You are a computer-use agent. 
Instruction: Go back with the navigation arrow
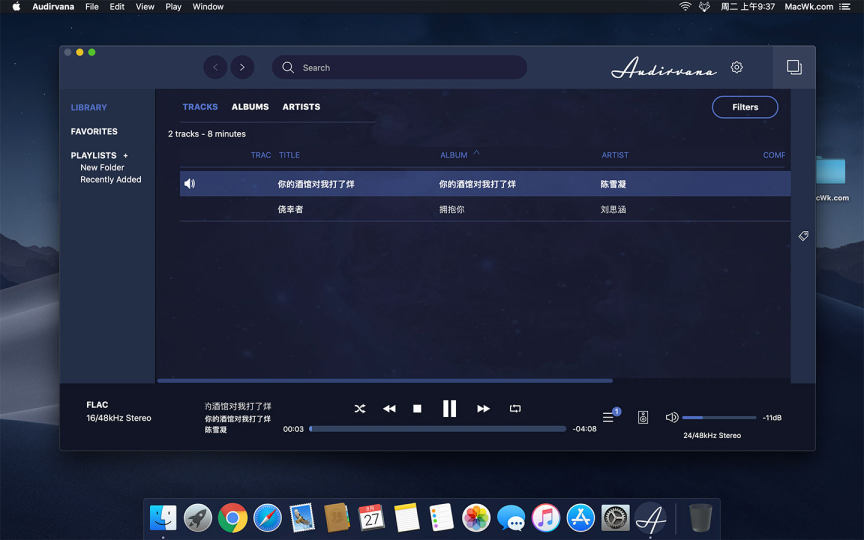[215, 67]
